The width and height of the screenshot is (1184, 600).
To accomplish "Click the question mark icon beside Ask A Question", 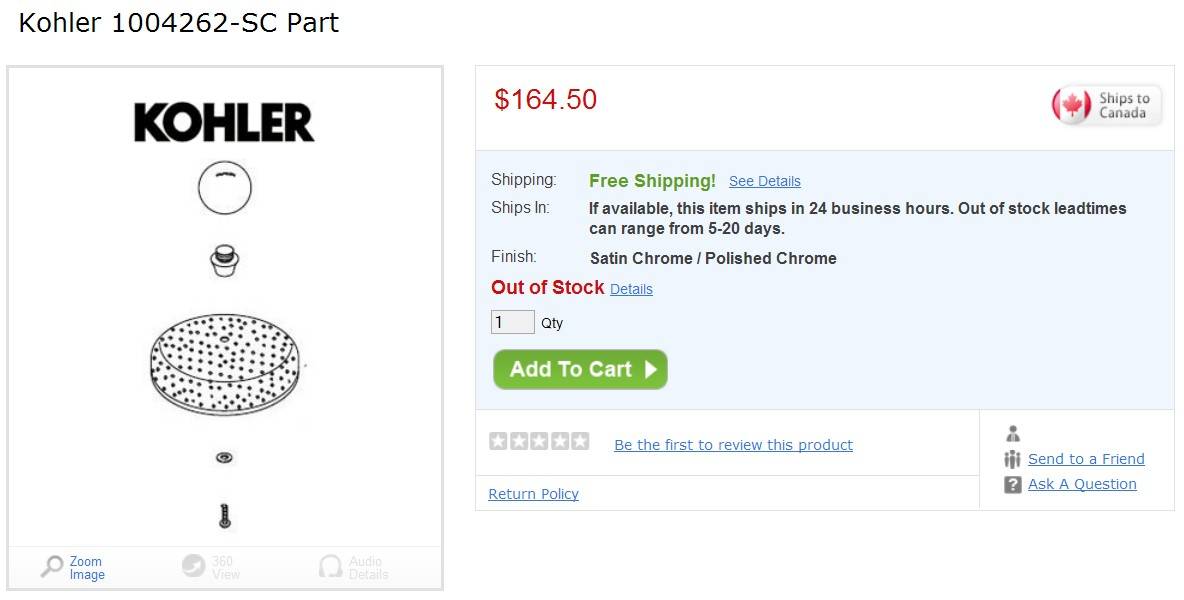I will click(x=1012, y=485).
